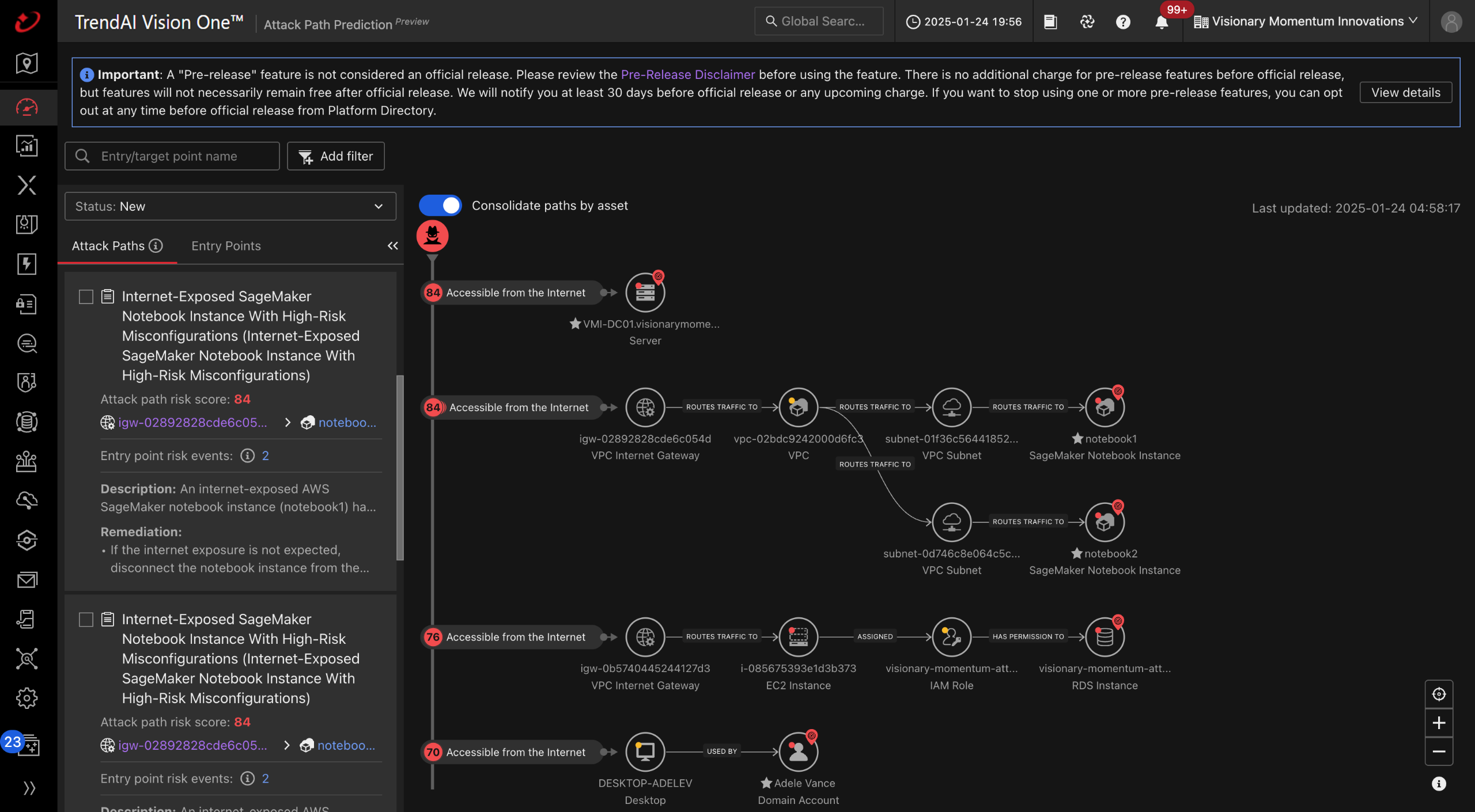Open the Status: New dropdown
This screenshot has width=1475, height=812.
(x=230, y=206)
